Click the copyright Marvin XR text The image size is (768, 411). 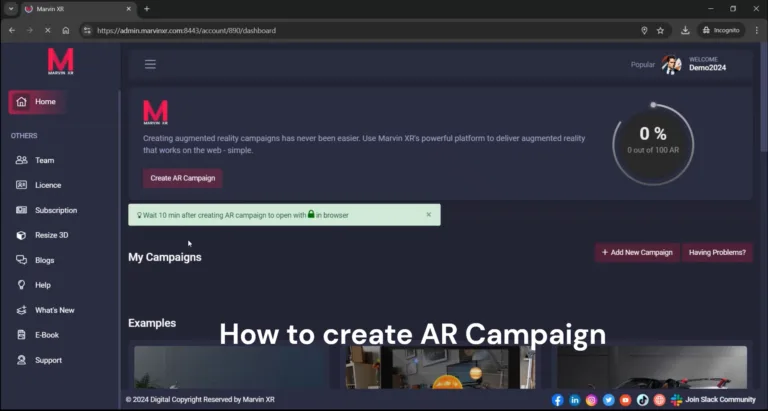coord(200,400)
